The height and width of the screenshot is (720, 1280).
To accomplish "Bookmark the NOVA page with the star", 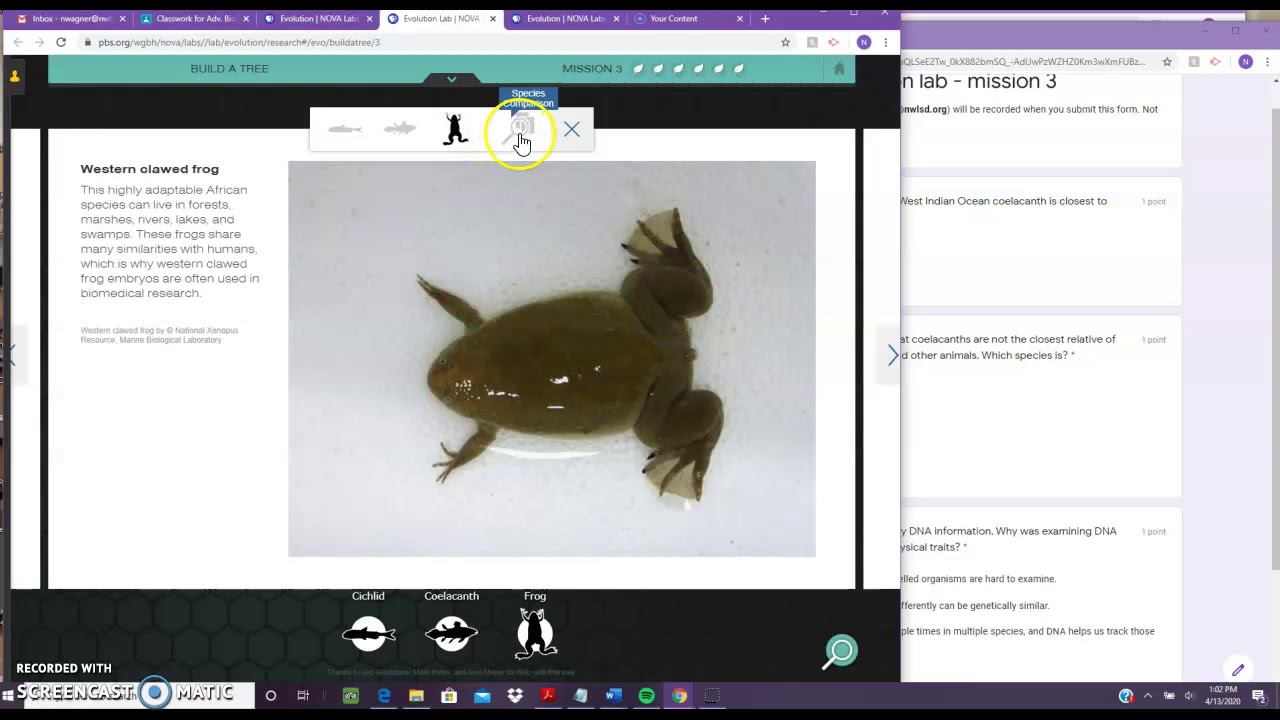I will (x=785, y=42).
